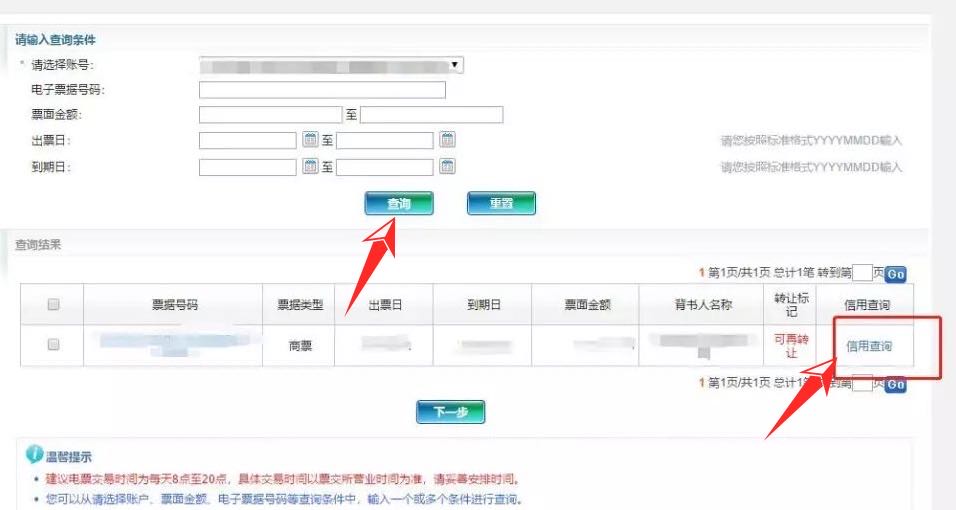Click the 商票 cell in the row

pyautogui.click(x=300, y=346)
